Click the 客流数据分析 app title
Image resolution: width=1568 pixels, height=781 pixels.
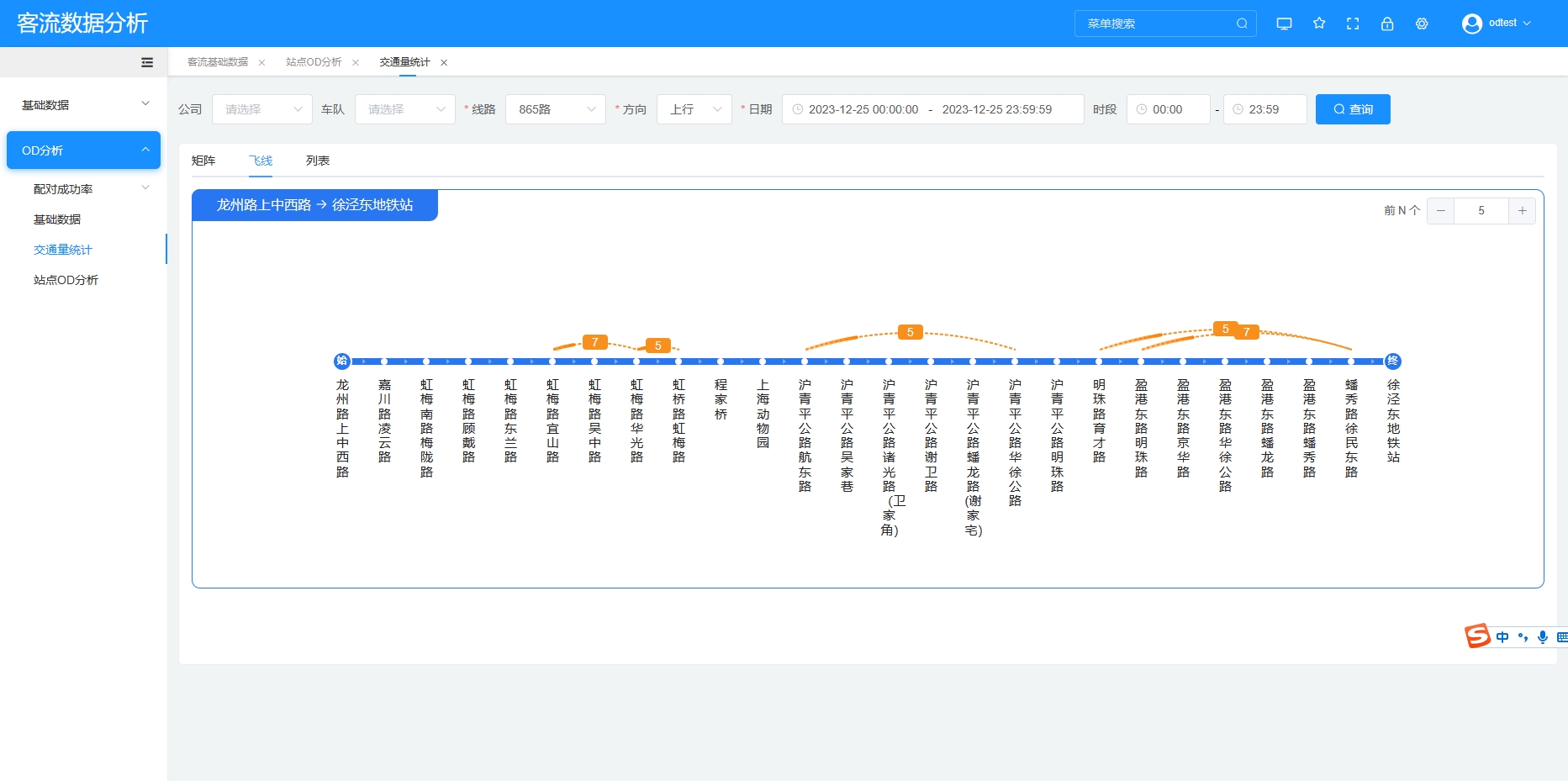coord(82,24)
